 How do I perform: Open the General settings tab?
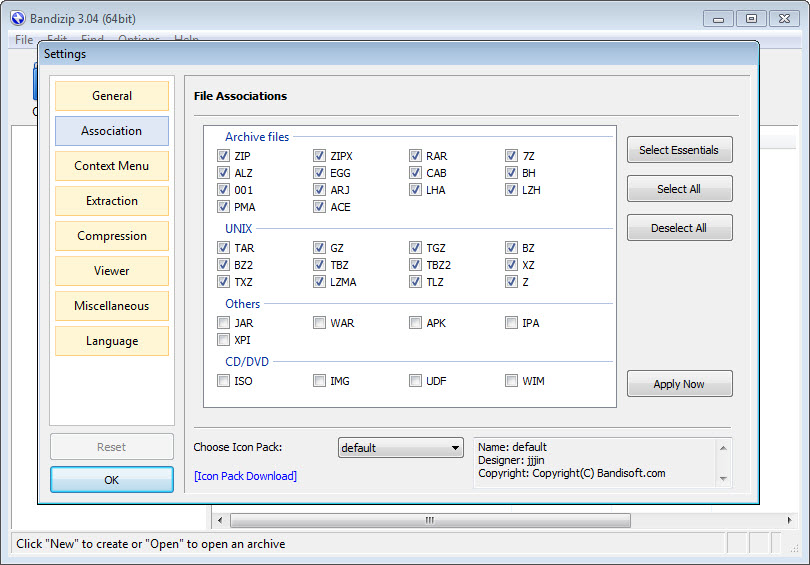coord(112,96)
